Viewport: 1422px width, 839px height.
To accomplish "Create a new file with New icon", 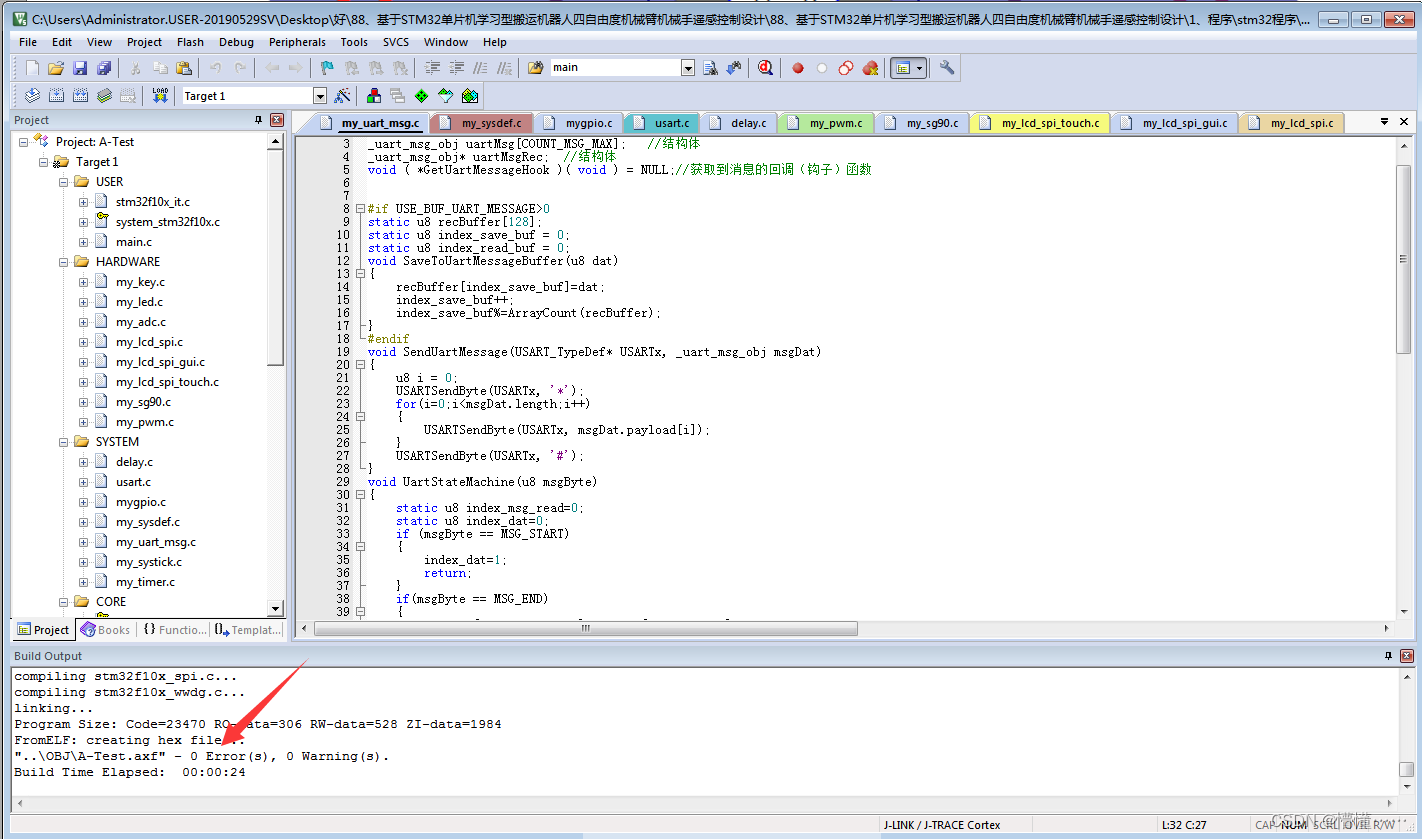I will point(32,68).
